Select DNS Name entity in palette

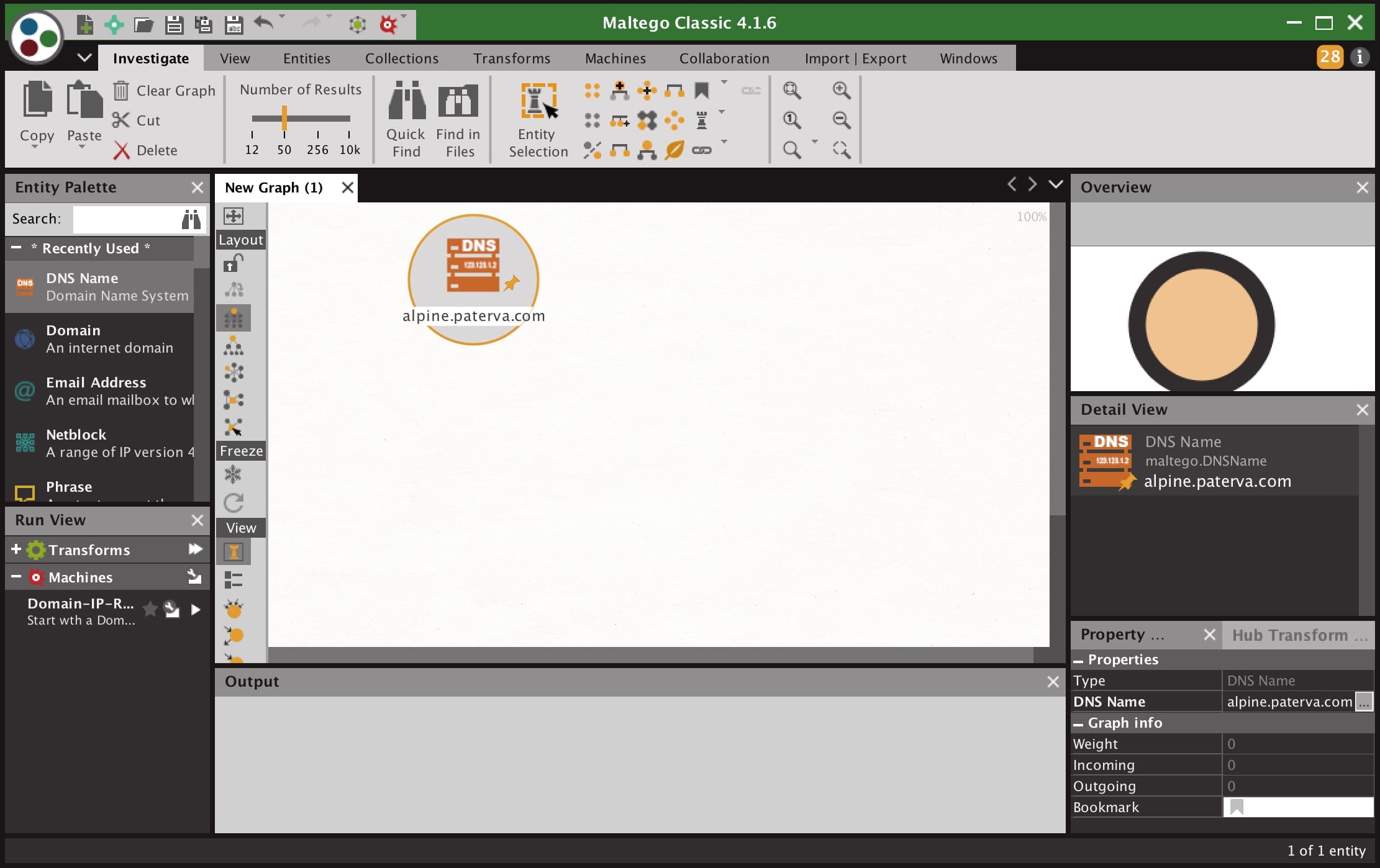99,287
